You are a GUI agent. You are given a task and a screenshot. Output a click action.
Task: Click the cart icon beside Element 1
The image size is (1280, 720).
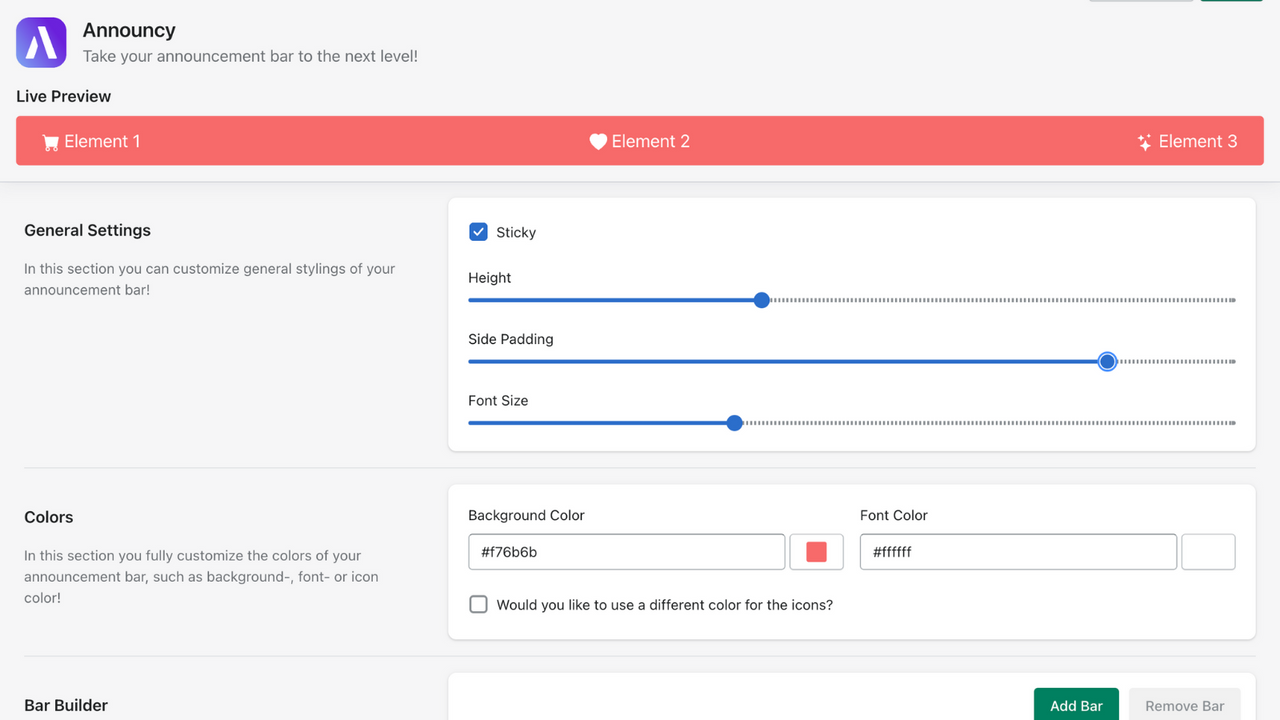coord(51,142)
